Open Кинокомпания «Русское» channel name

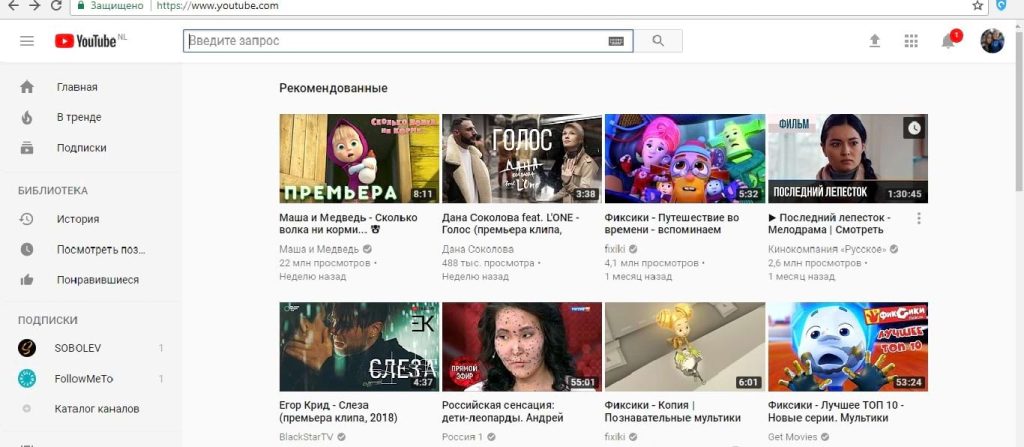coord(827,249)
